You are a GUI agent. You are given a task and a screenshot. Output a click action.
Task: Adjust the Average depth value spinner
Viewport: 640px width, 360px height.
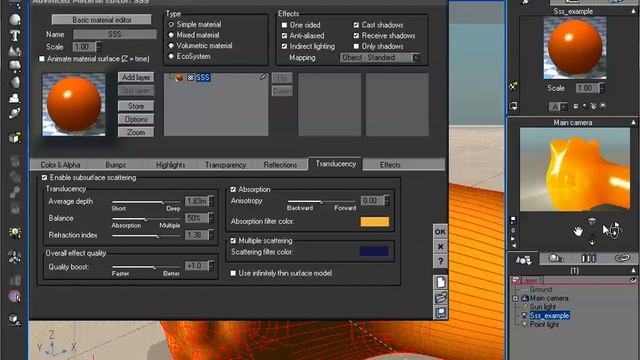(211, 201)
